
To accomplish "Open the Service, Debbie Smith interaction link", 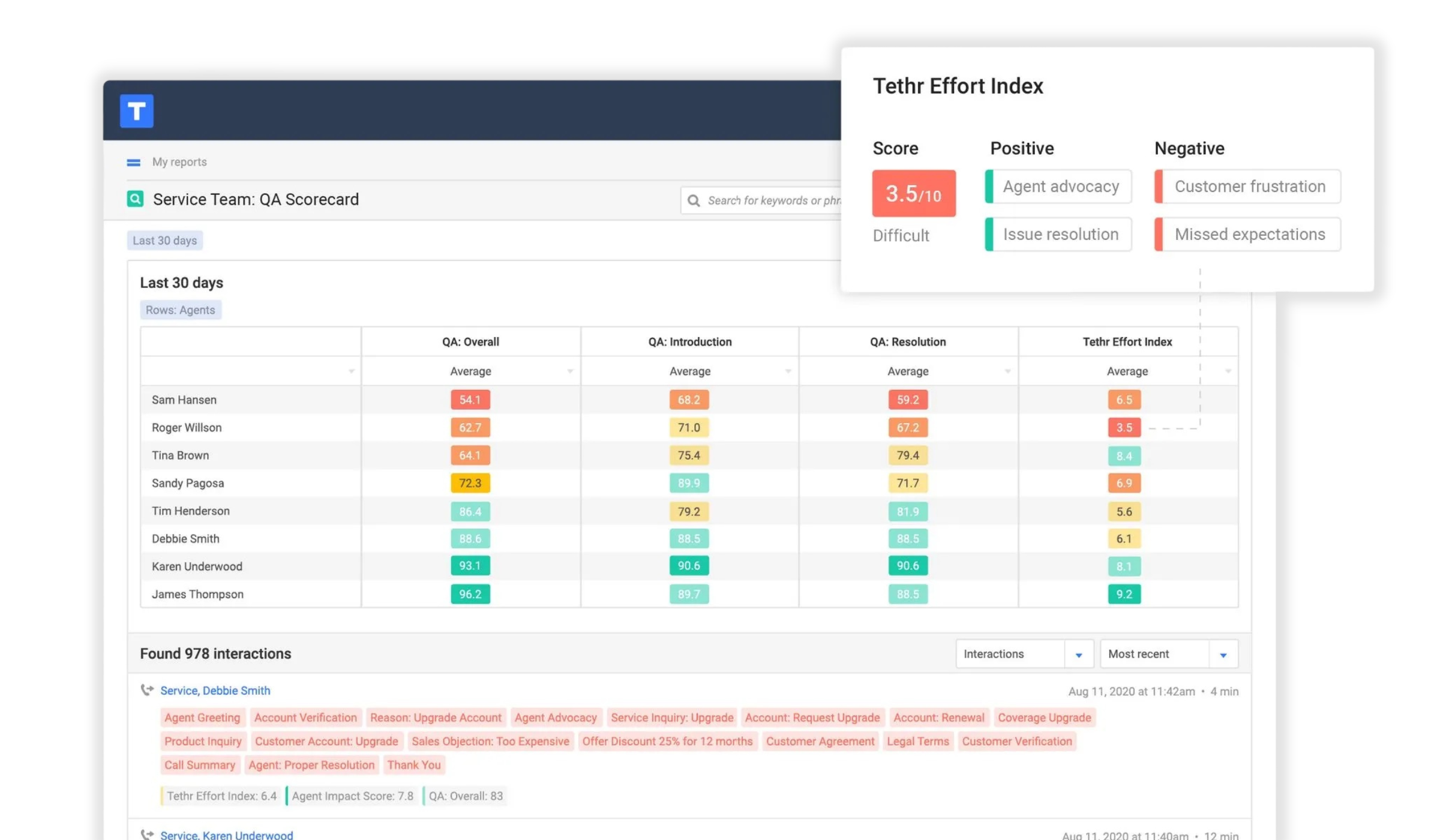I will [x=215, y=690].
